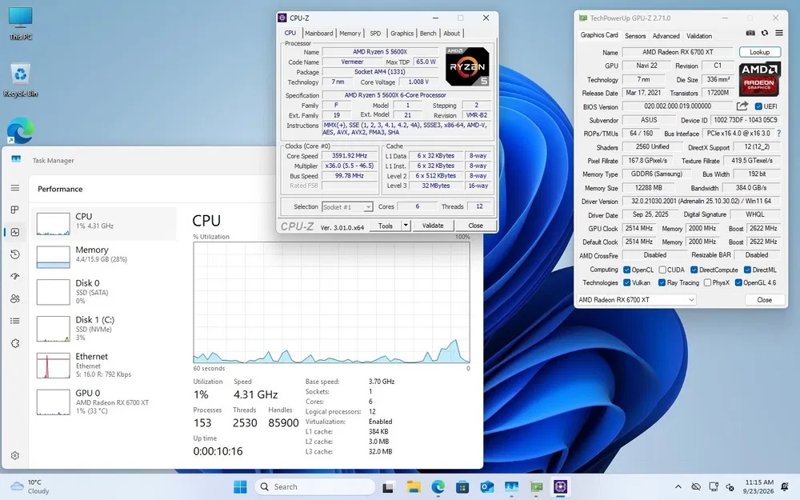
Task: Select GPU 0 Radeon RX 6700 XT entry
Action: 106,402
